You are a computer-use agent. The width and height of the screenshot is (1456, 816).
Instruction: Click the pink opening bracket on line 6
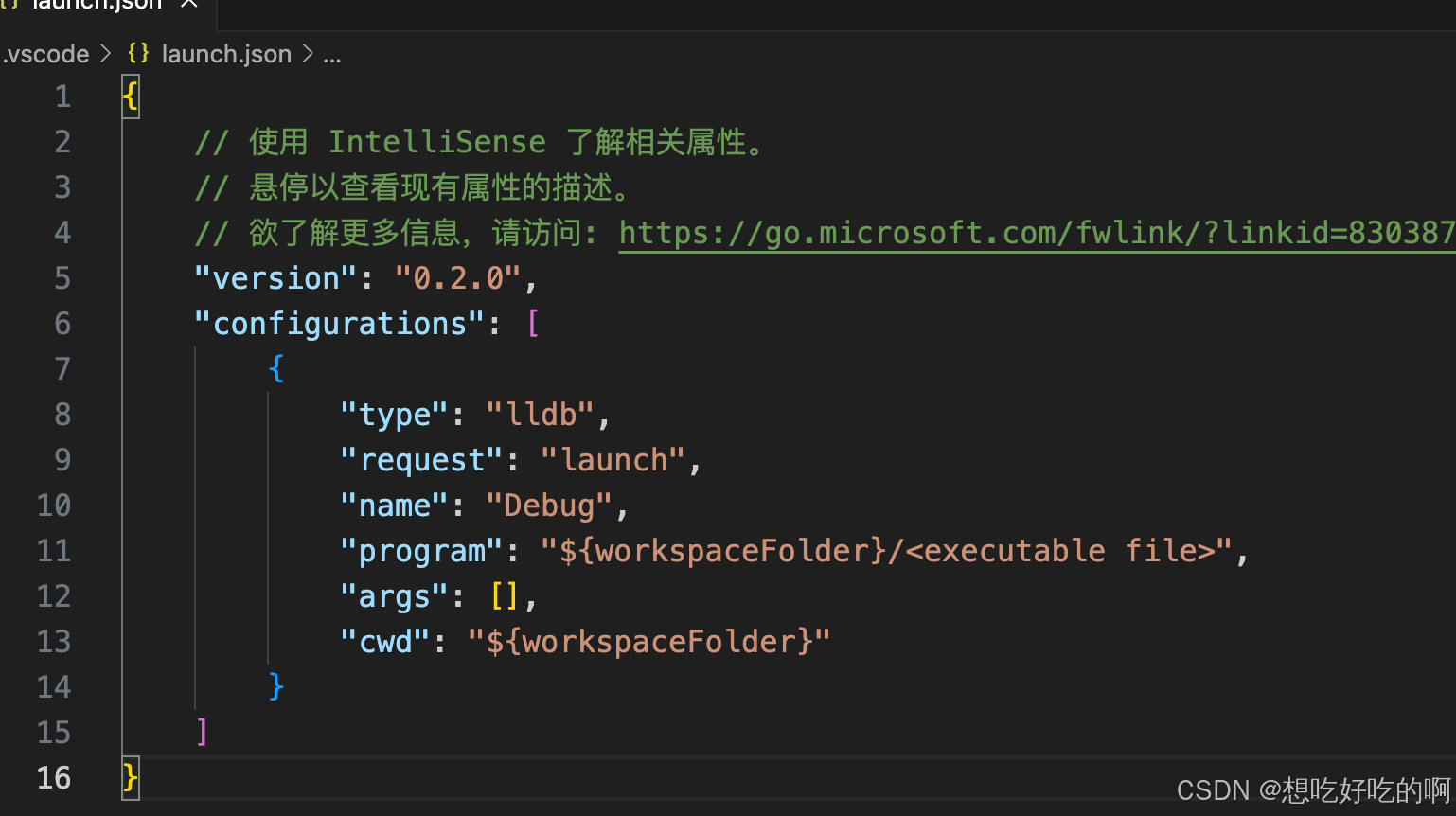click(533, 324)
